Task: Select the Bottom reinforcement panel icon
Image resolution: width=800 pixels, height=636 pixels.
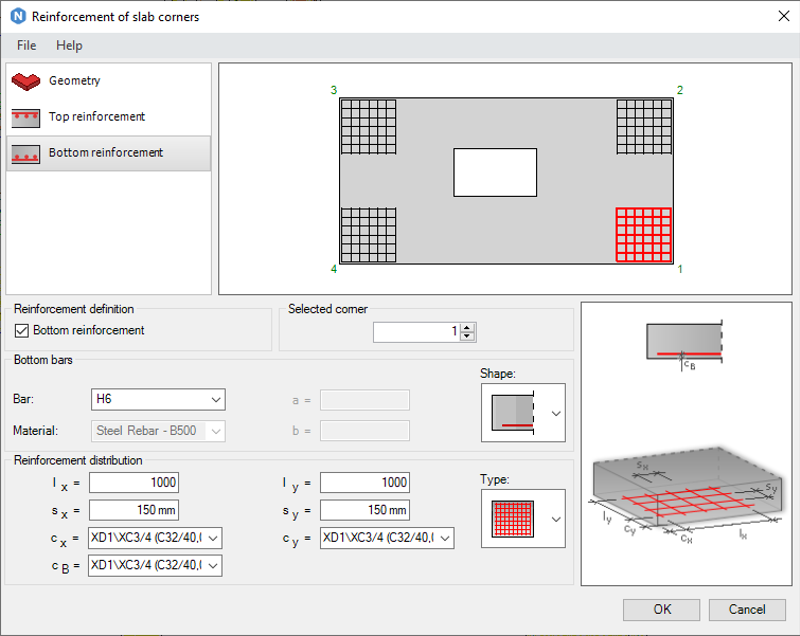Action: 26,154
